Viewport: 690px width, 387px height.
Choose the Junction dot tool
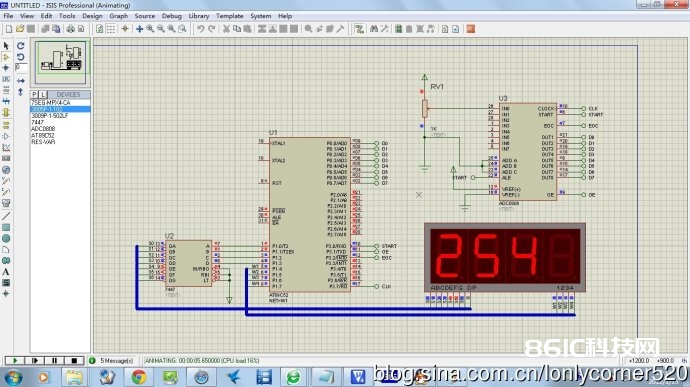6,68
